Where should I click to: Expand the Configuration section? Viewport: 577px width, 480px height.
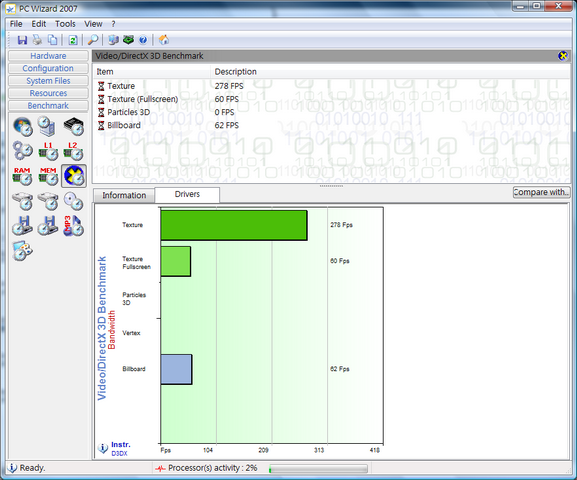point(48,68)
